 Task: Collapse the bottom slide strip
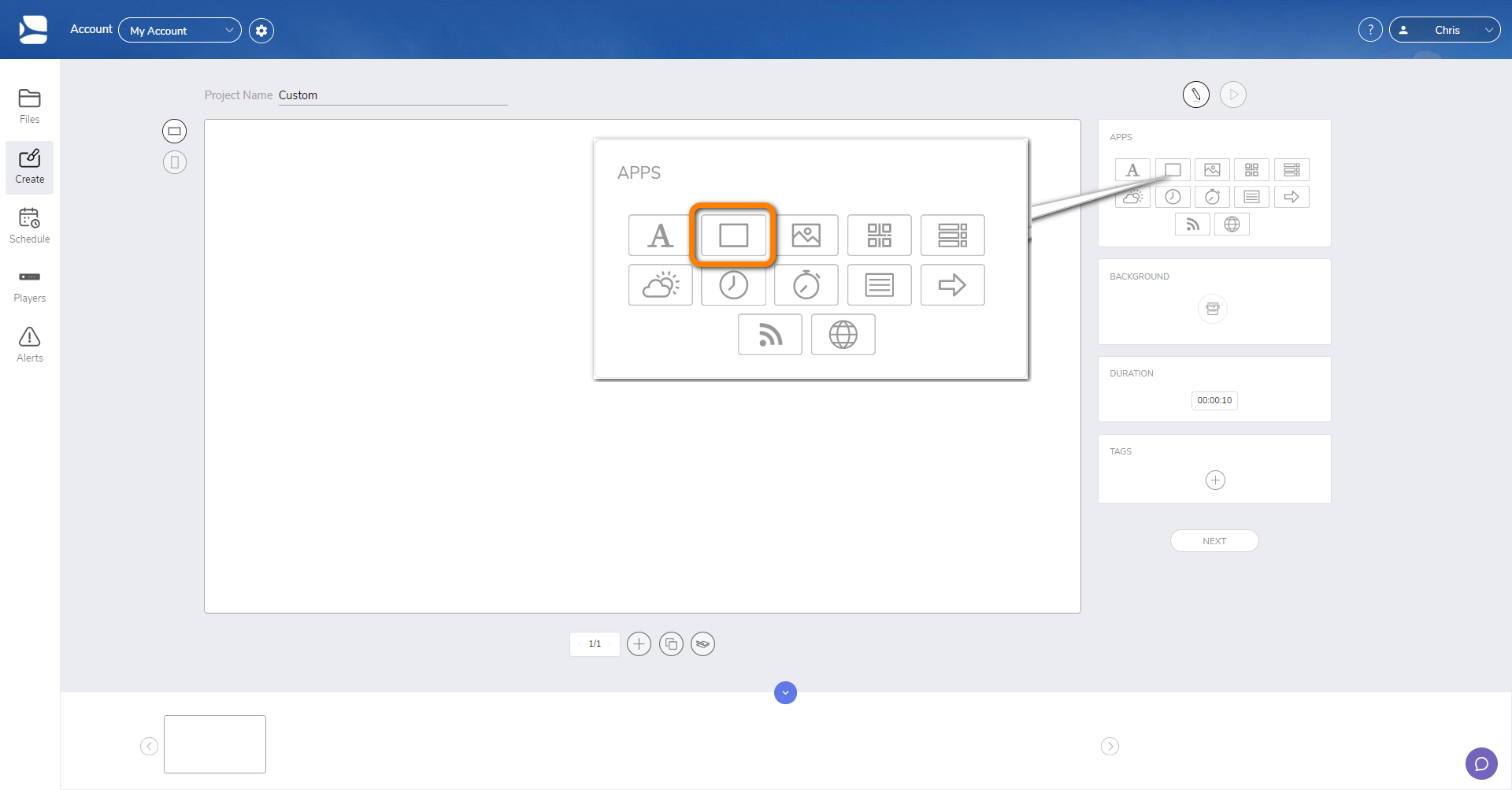(x=785, y=693)
